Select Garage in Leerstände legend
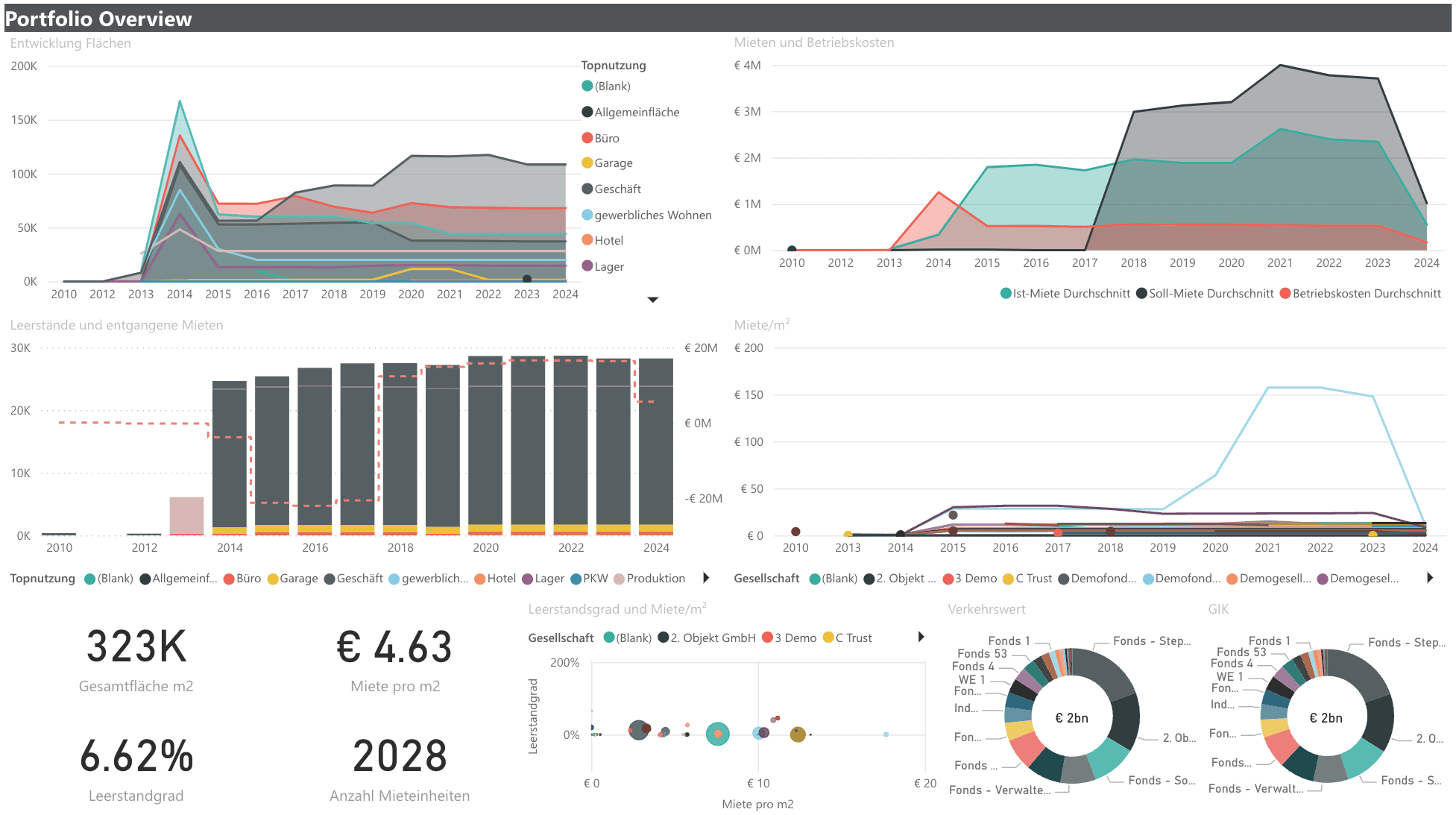This screenshot has width=1456, height=815. [292, 579]
